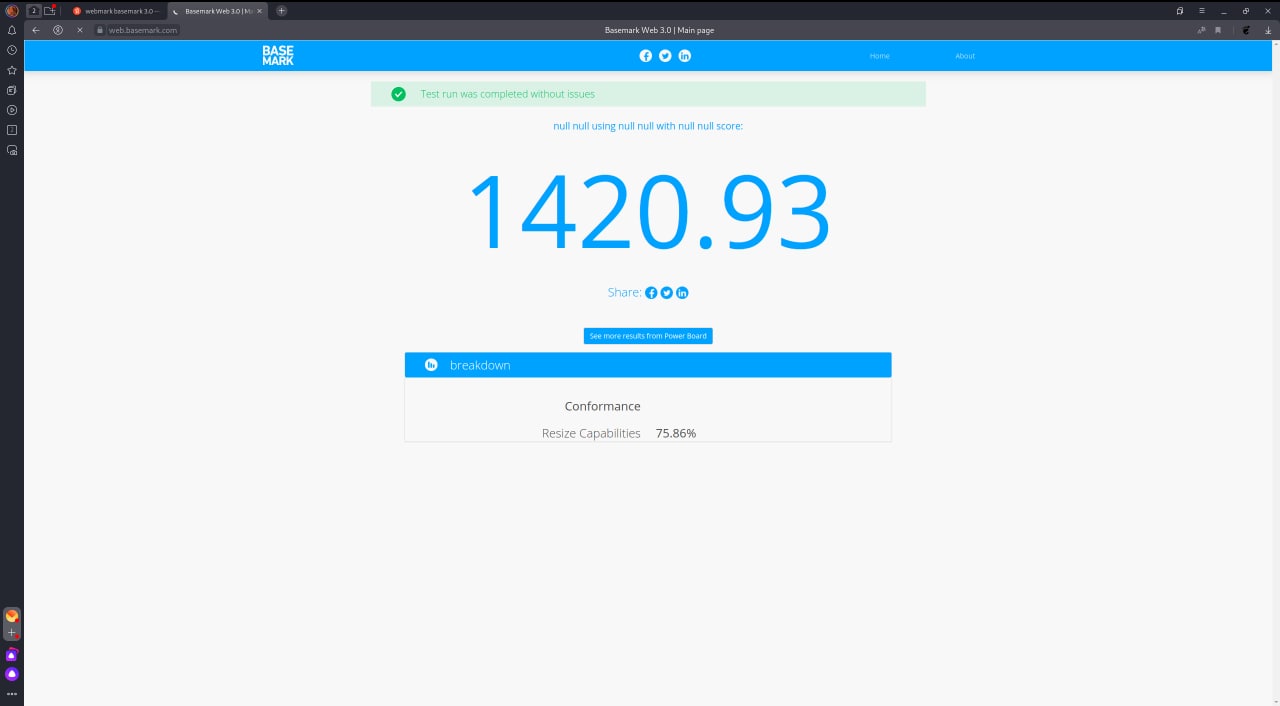
Task: Open the downloads arrow icon
Action: [1268, 30]
